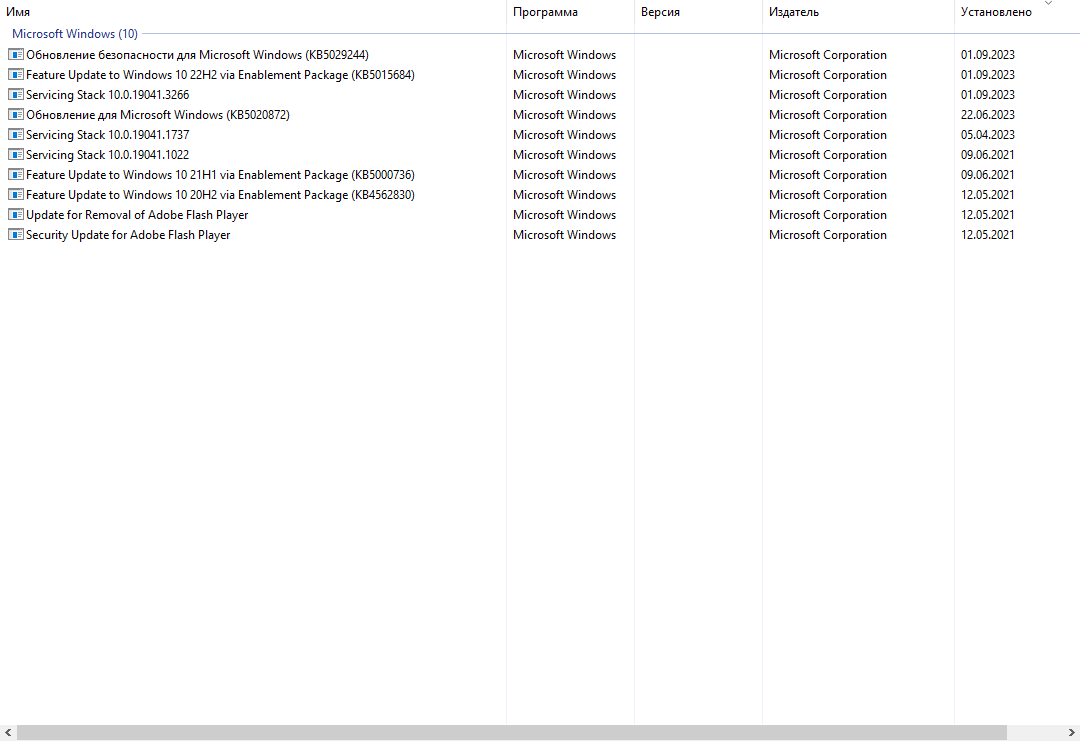
Task: Click Microsoft Corporation in the KB5029244 row
Action: coord(828,54)
